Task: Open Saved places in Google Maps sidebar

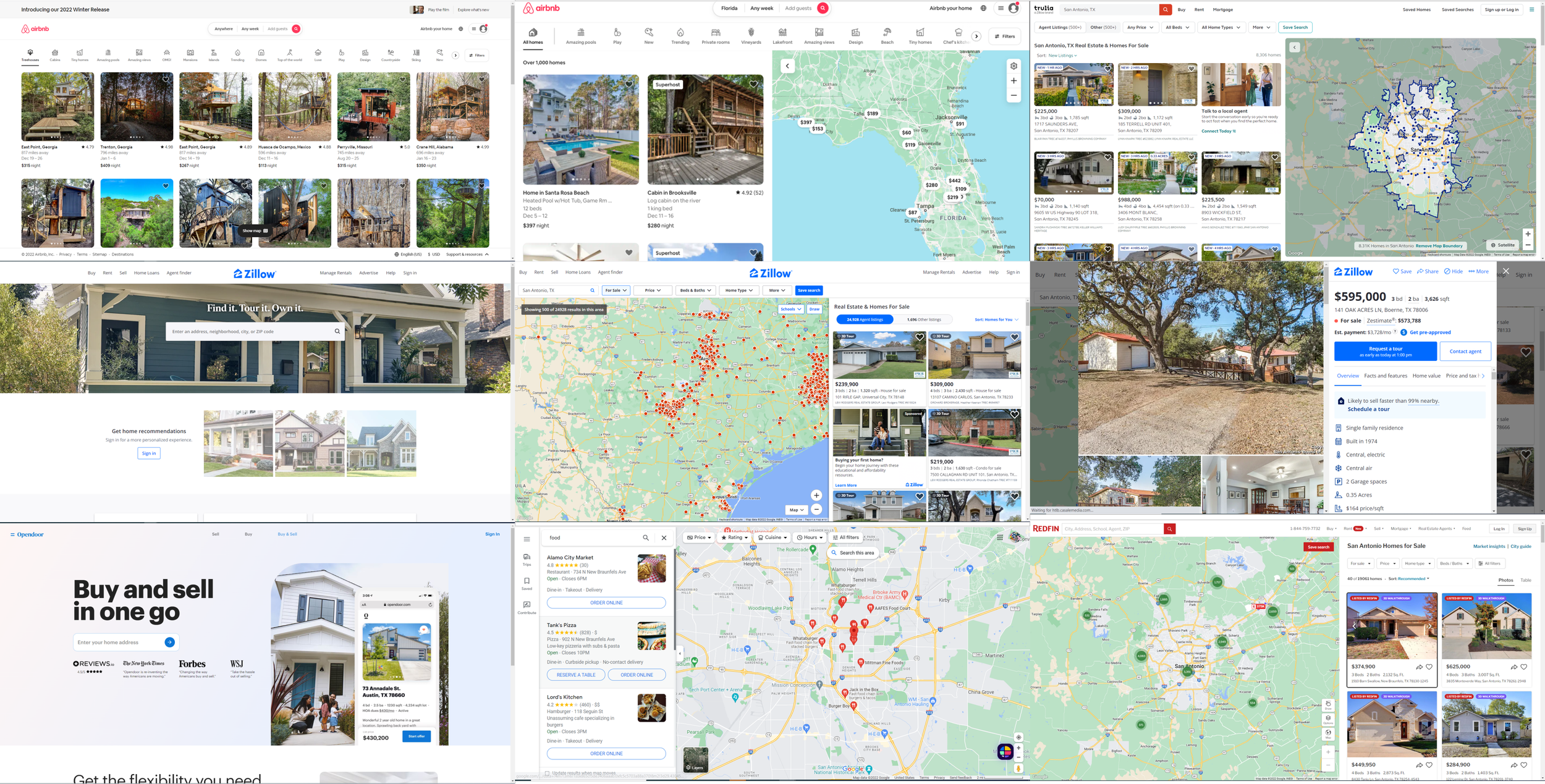Action: click(527, 584)
